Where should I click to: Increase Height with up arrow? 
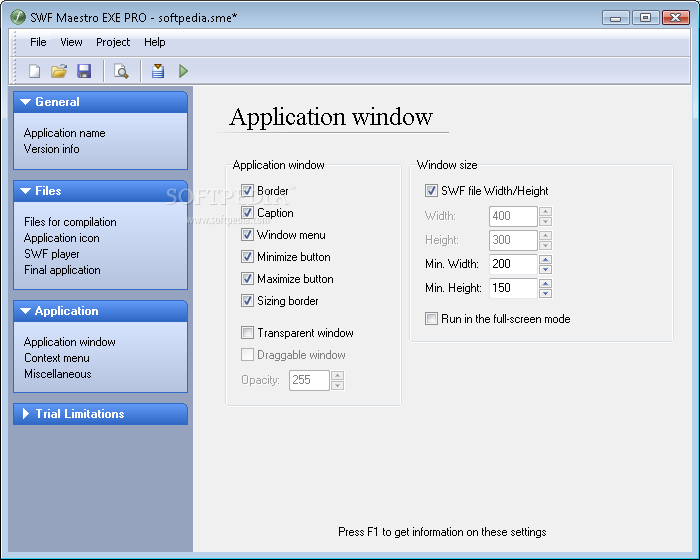(x=546, y=235)
